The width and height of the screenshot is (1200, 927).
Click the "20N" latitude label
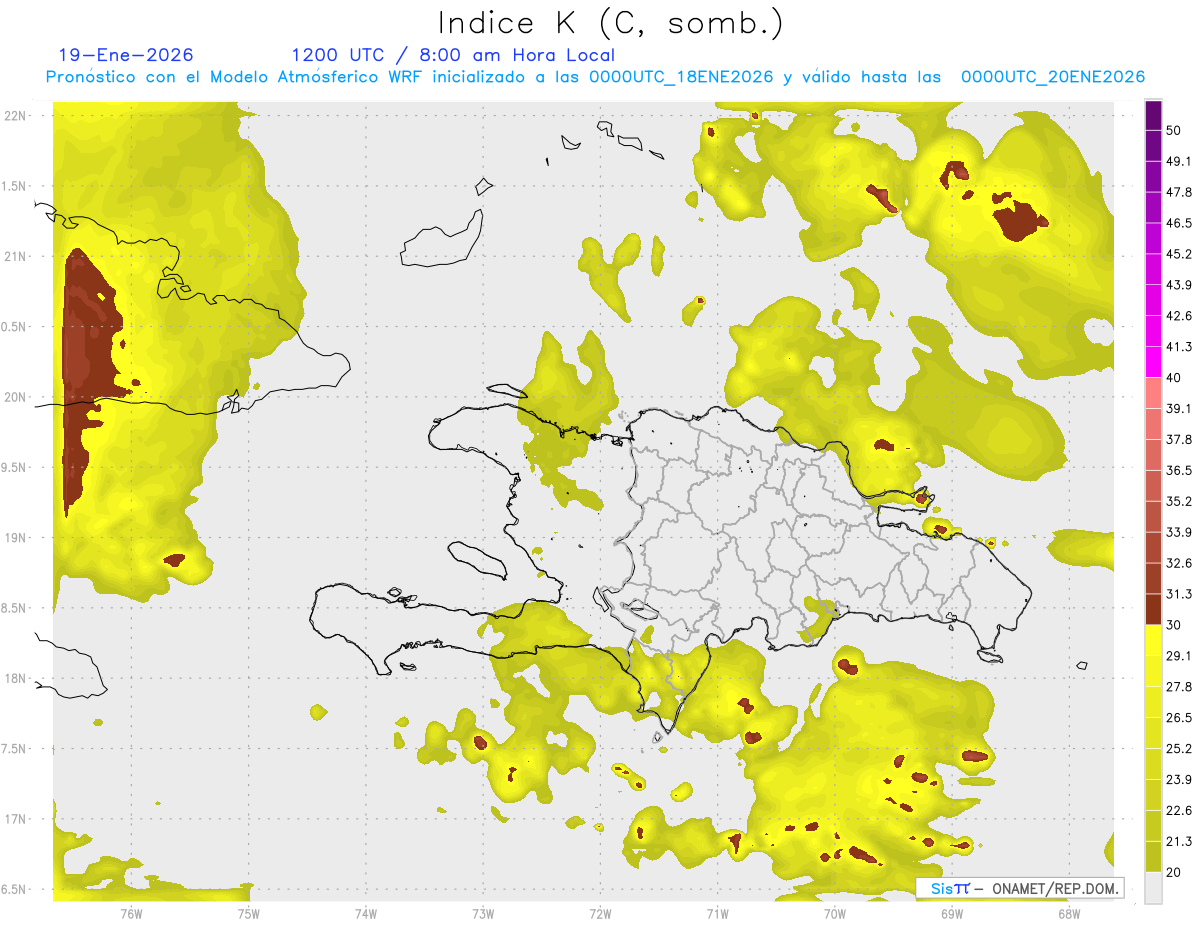tap(15, 397)
